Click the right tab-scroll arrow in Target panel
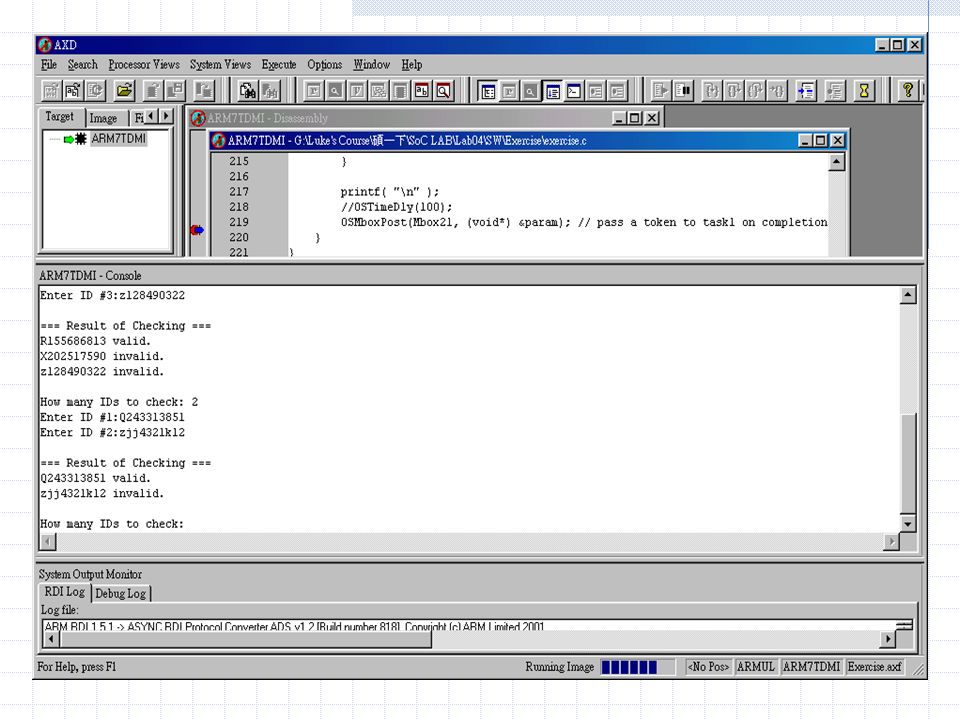The height and width of the screenshot is (720, 960). pos(166,116)
